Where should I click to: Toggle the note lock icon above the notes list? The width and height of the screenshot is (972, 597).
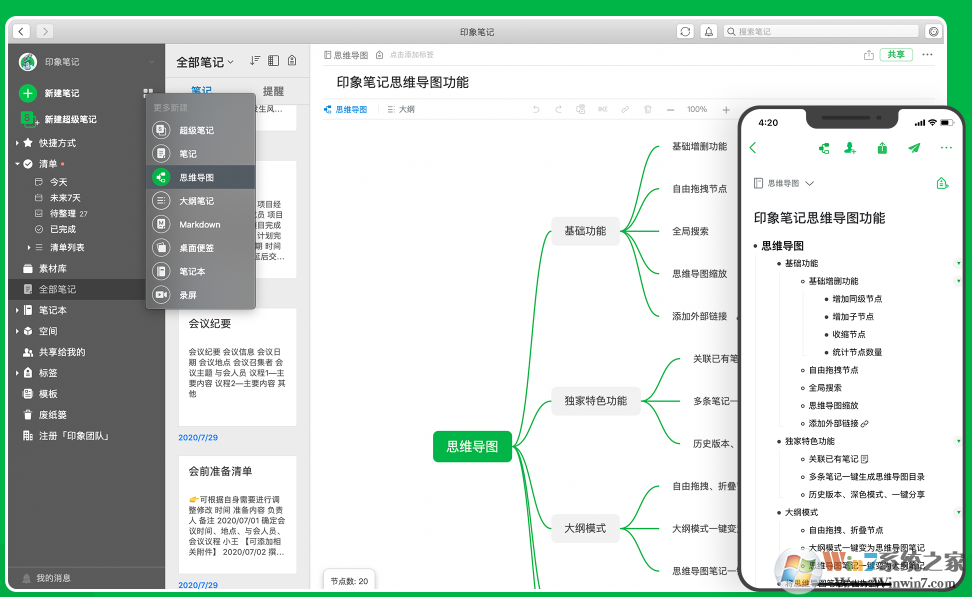[x=292, y=60]
